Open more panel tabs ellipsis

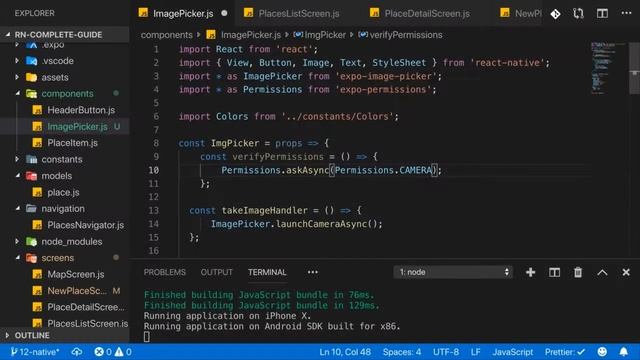point(313,272)
